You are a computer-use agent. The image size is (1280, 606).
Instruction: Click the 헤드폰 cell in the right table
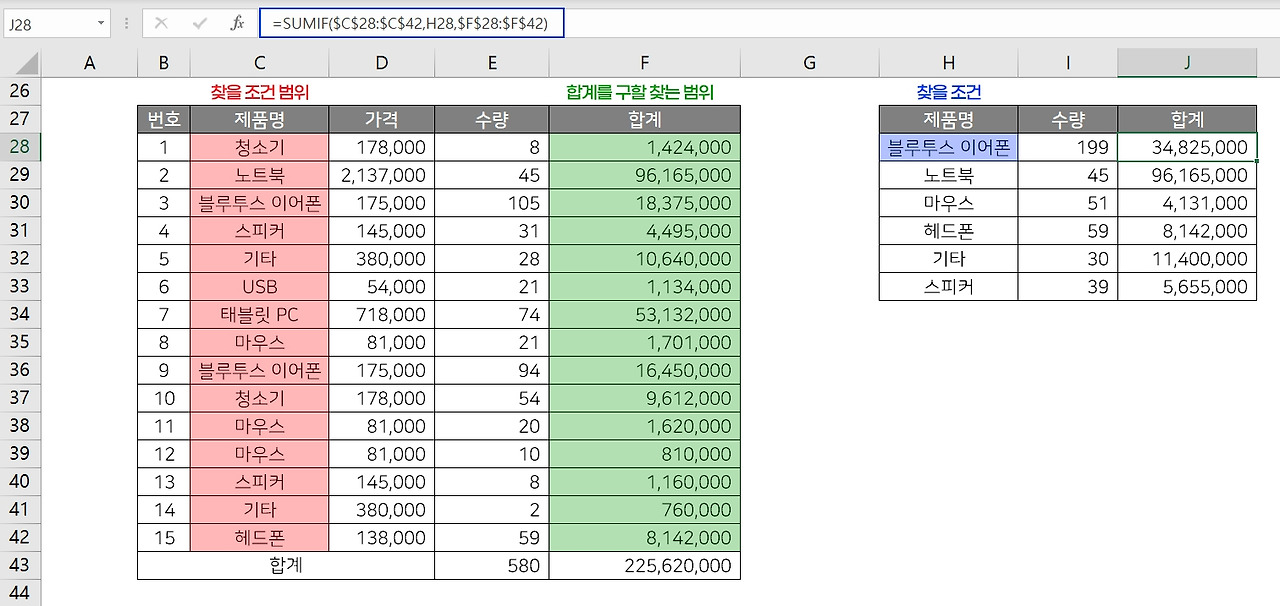[949, 231]
